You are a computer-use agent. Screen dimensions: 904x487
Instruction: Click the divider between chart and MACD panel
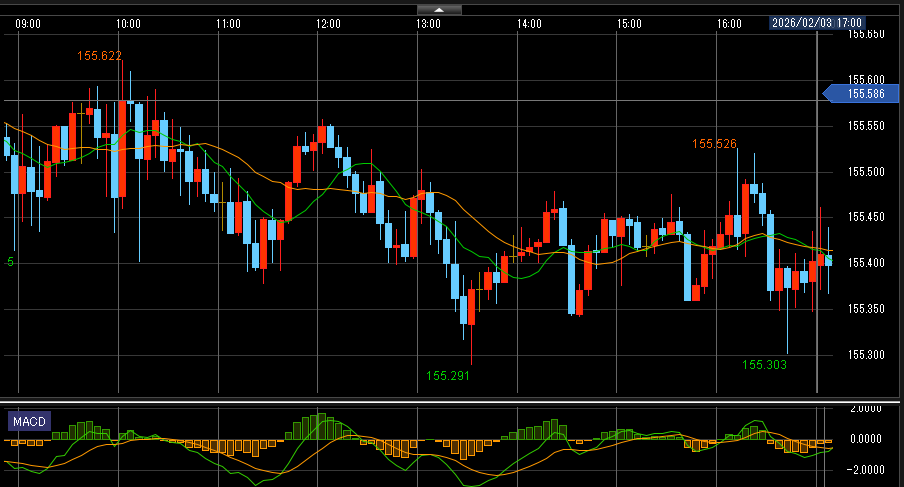coord(452,401)
